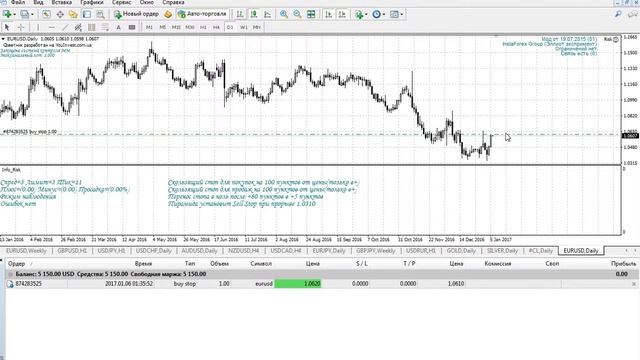Toggle chart shift icon
The image size is (640, 360).
[x=342, y=14]
